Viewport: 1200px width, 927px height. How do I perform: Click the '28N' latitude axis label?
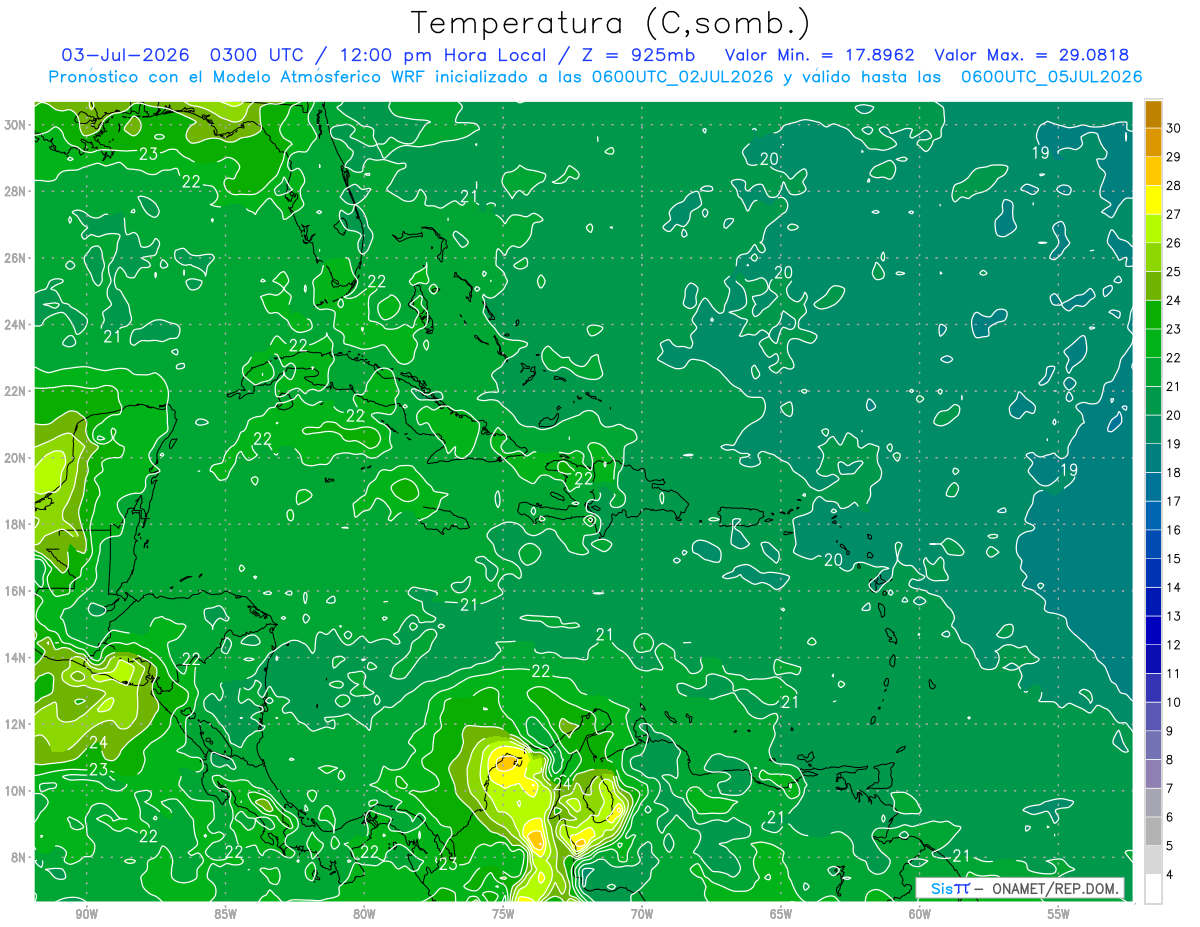15,191
